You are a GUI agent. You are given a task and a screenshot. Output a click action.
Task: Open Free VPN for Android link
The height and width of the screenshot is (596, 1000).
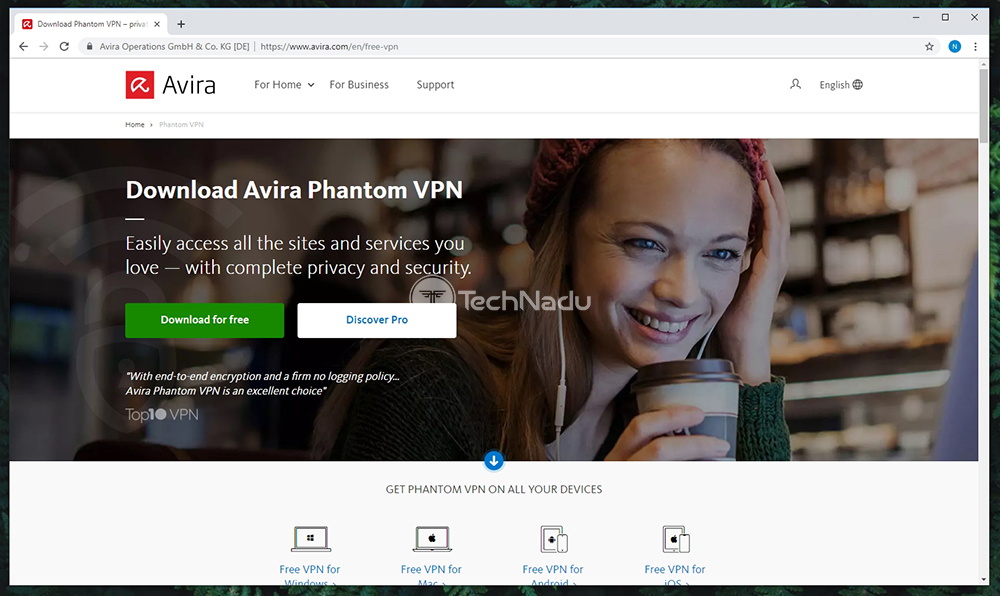pos(553,576)
